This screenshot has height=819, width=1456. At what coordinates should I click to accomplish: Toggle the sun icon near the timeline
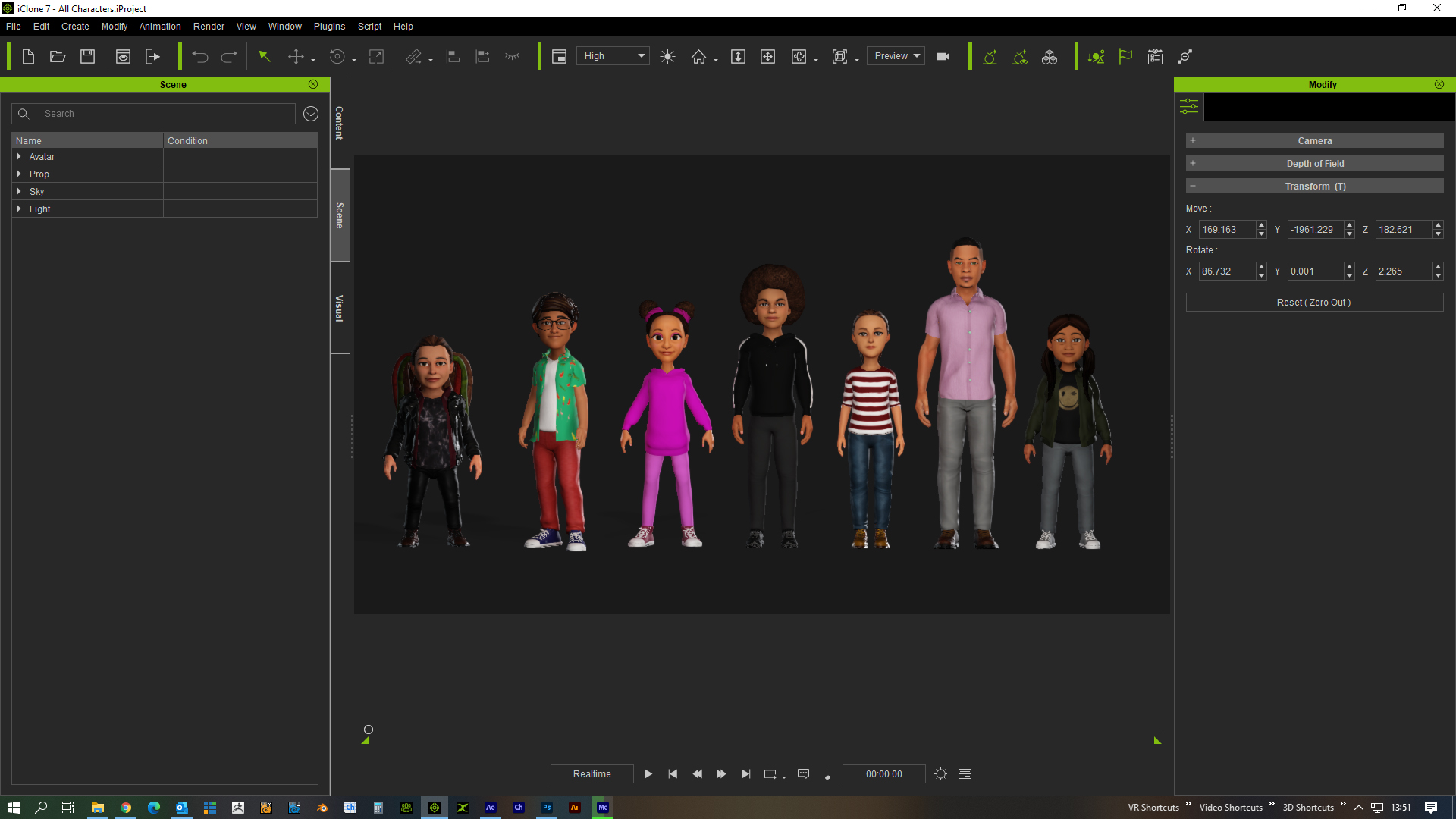[x=940, y=773]
